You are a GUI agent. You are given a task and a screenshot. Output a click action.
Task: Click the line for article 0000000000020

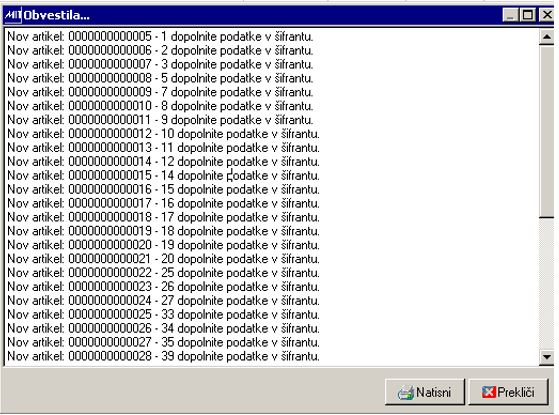[163, 245]
